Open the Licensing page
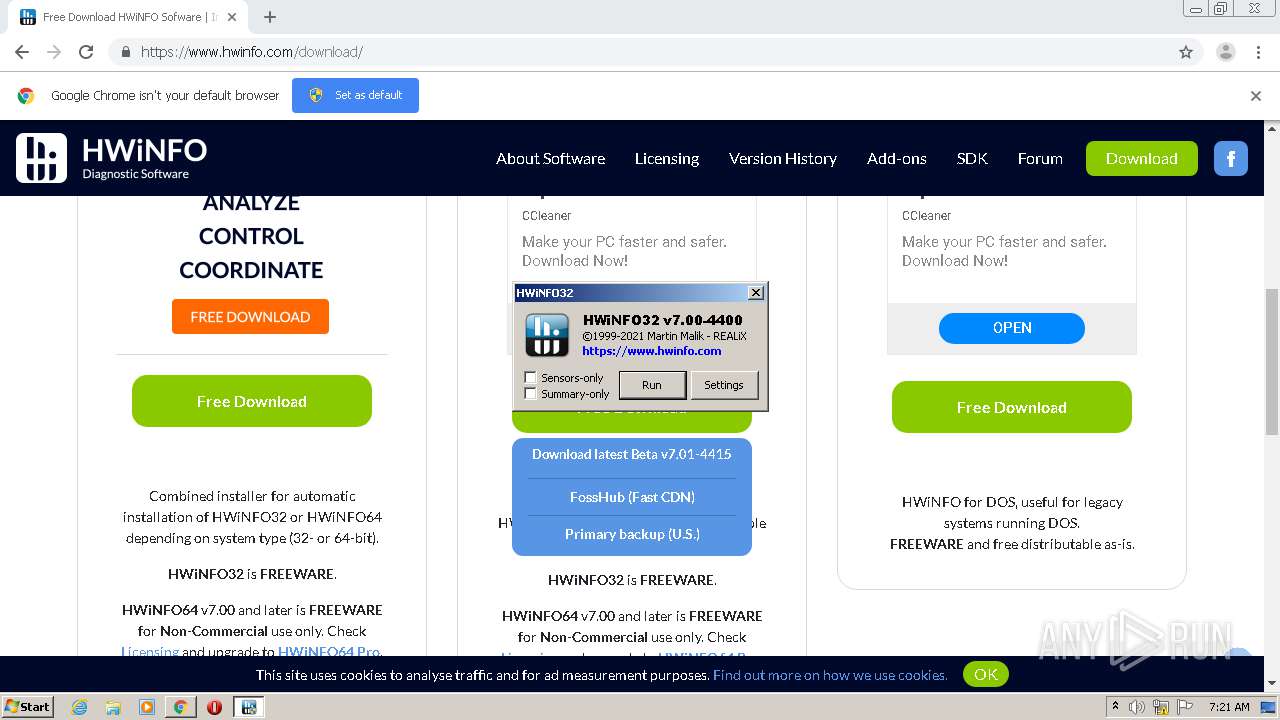1280x720 pixels. coord(667,158)
